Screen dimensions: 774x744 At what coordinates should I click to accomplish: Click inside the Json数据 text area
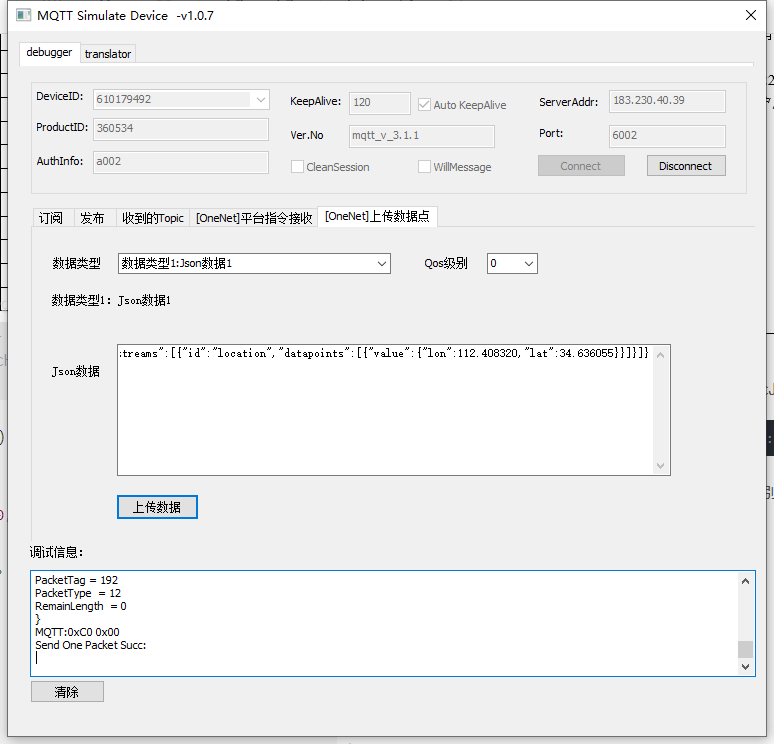pyautogui.click(x=385, y=410)
